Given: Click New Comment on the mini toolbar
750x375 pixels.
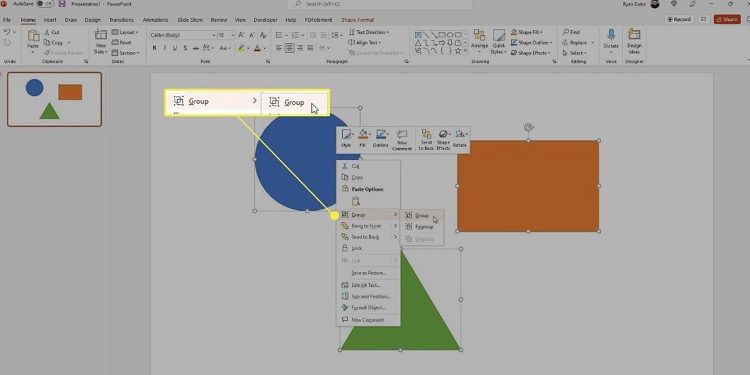Looking at the screenshot, I should point(402,140).
